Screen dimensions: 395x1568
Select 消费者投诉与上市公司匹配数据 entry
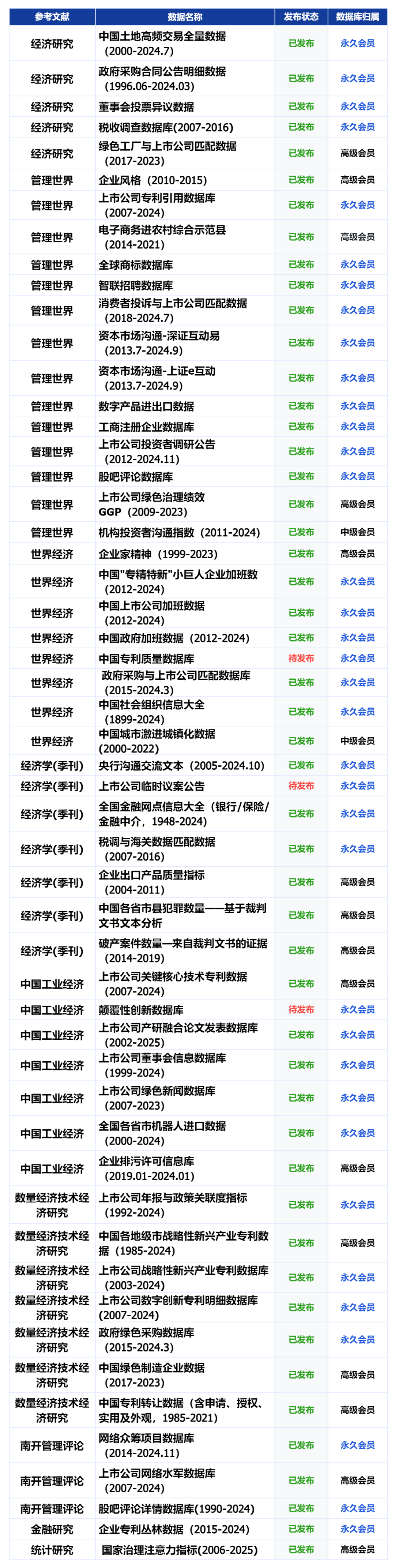(x=173, y=311)
